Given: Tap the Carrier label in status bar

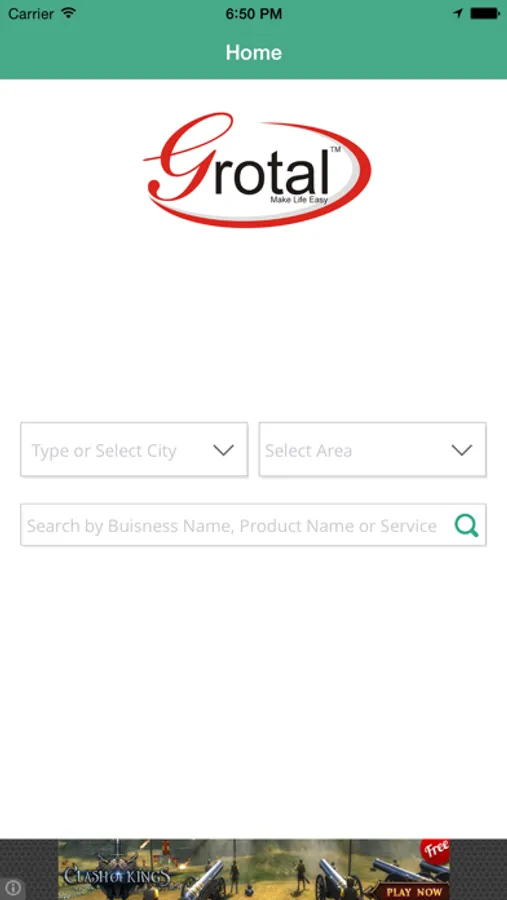Looking at the screenshot, I should (x=31, y=14).
